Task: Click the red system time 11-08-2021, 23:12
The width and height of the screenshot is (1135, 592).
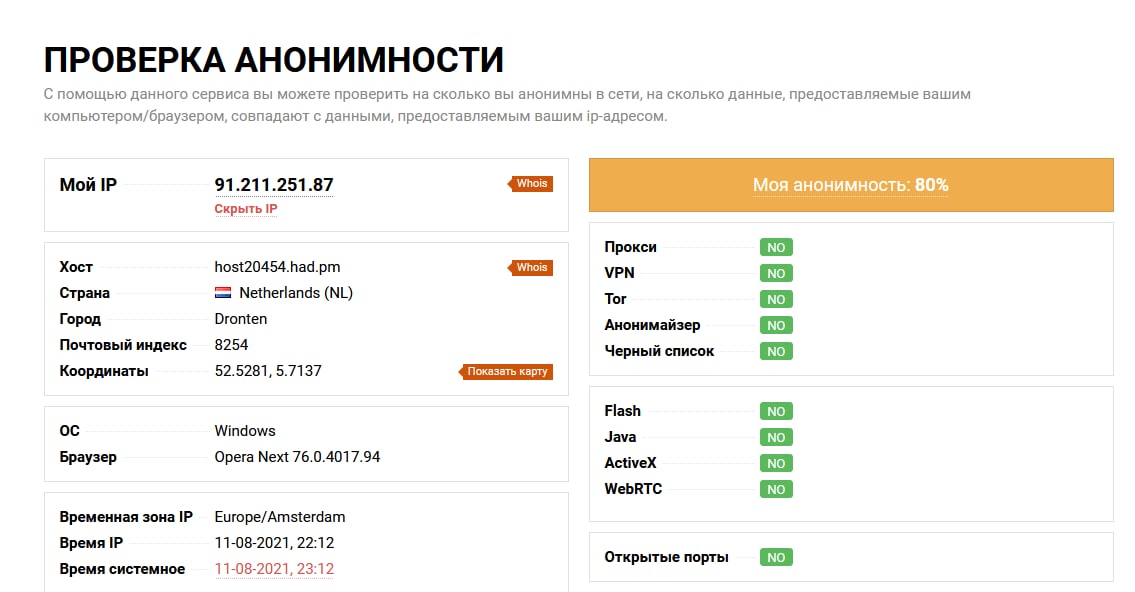Action: [x=274, y=569]
